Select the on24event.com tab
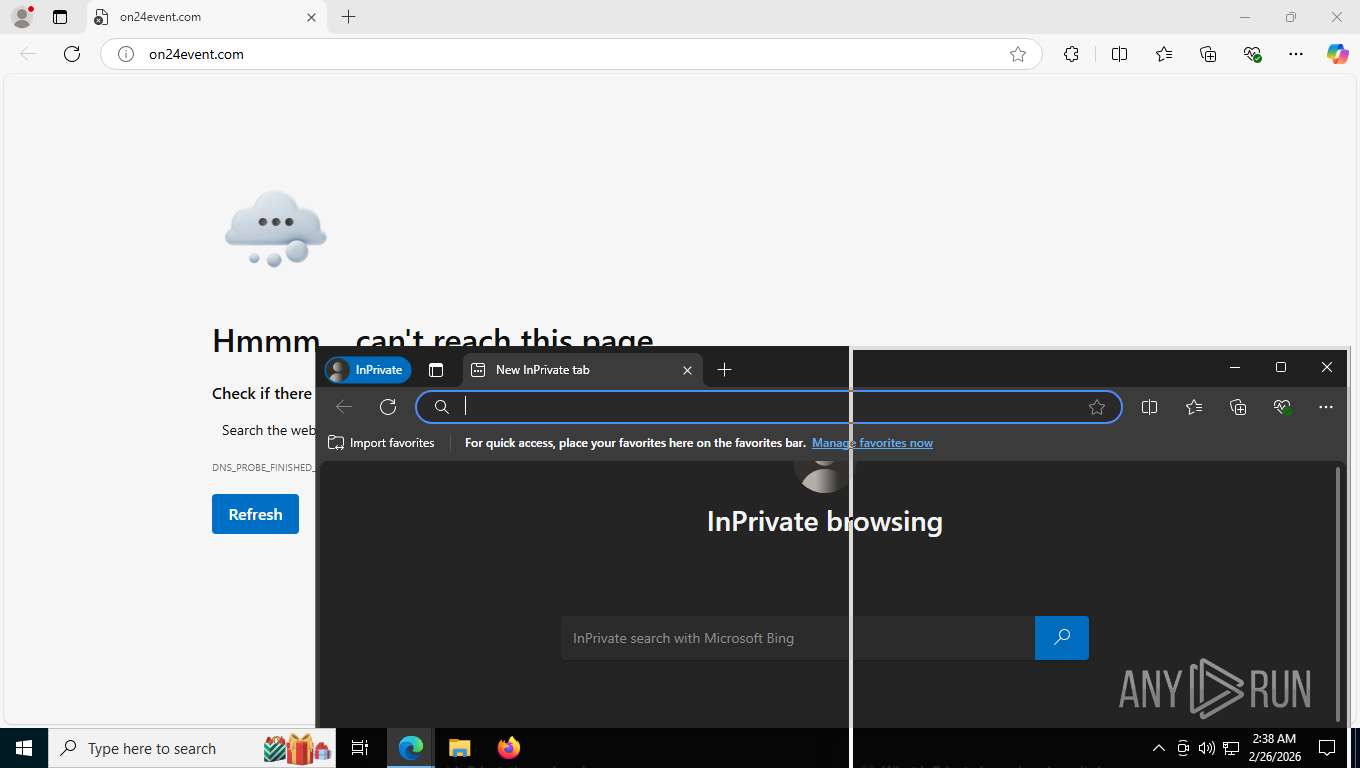Image resolution: width=1360 pixels, height=768 pixels. point(204,17)
